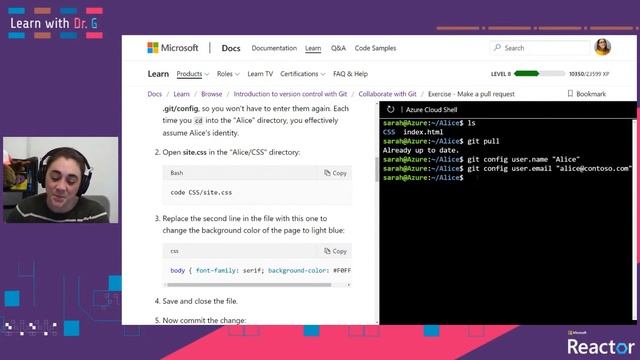Image resolution: width=640 pixels, height=360 pixels.
Task: Open the Q&A page
Action: [x=338, y=48]
